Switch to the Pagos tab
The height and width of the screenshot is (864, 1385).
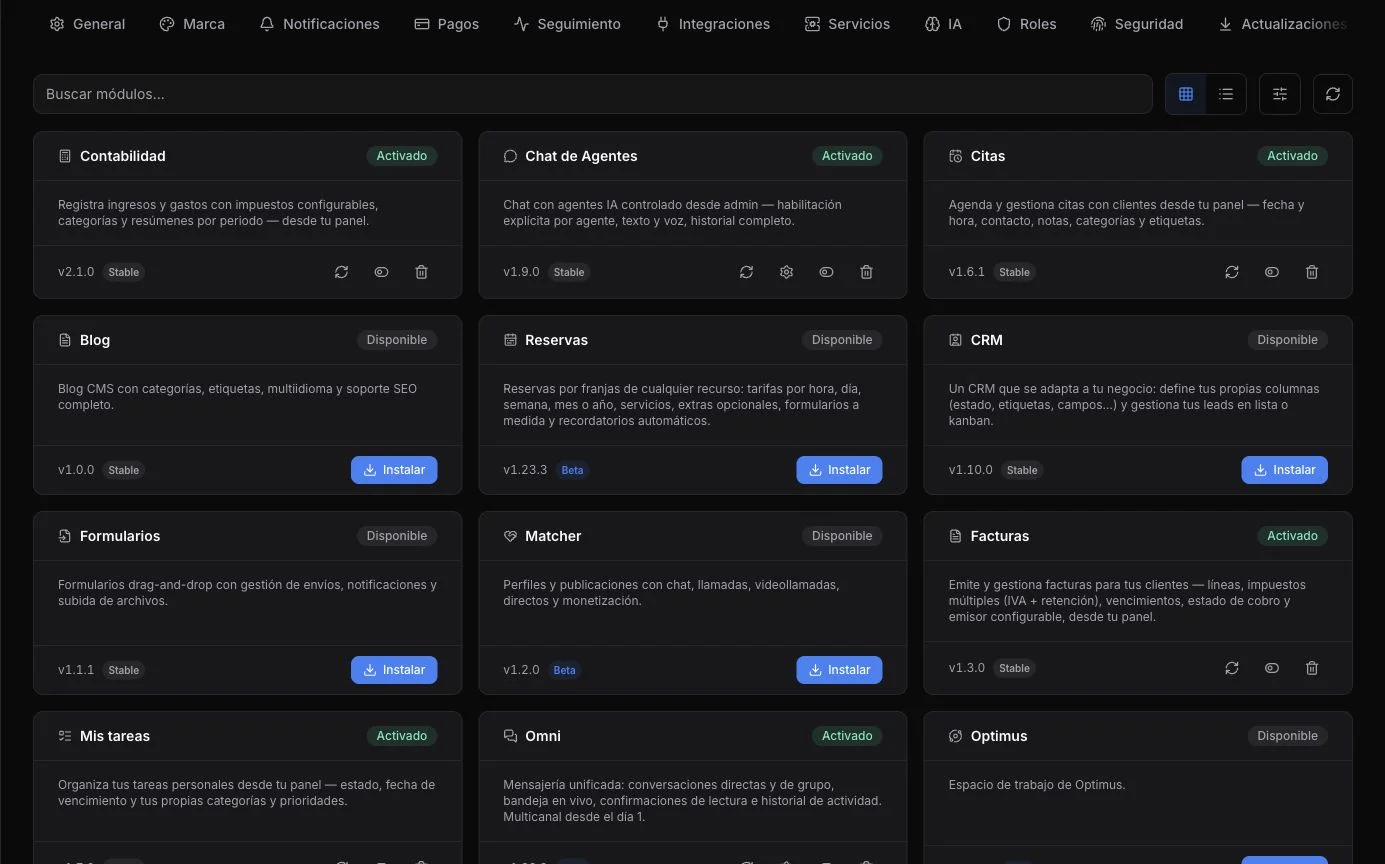pos(447,24)
